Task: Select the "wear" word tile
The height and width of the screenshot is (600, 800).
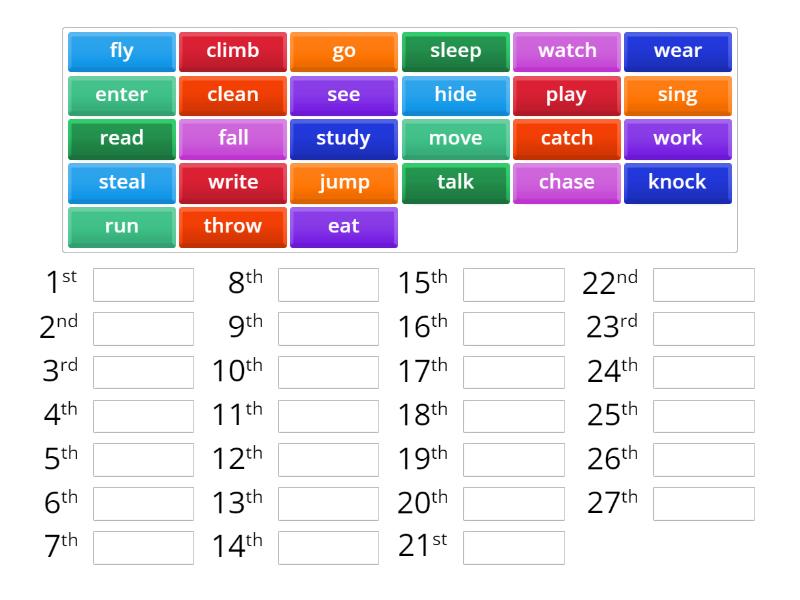Action: tap(678, 50)
